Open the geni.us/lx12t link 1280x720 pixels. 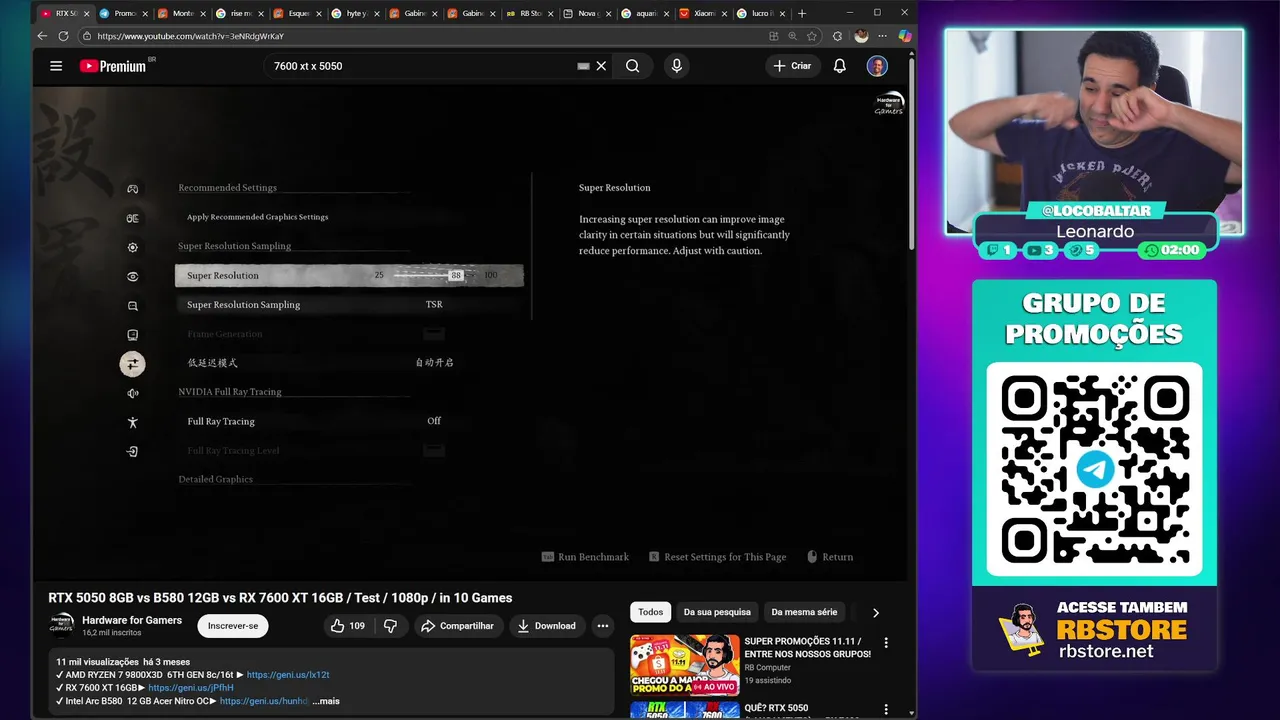click(288, 675)
